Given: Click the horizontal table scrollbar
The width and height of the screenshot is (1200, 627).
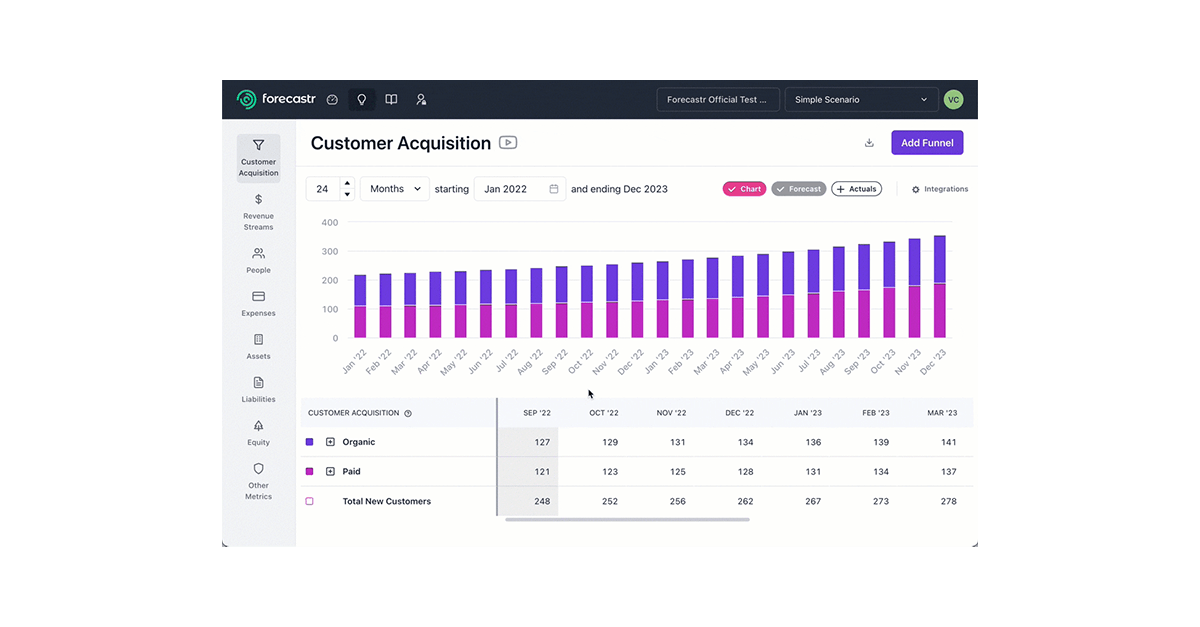Looking at the screenshot, I should click(627, 520).
